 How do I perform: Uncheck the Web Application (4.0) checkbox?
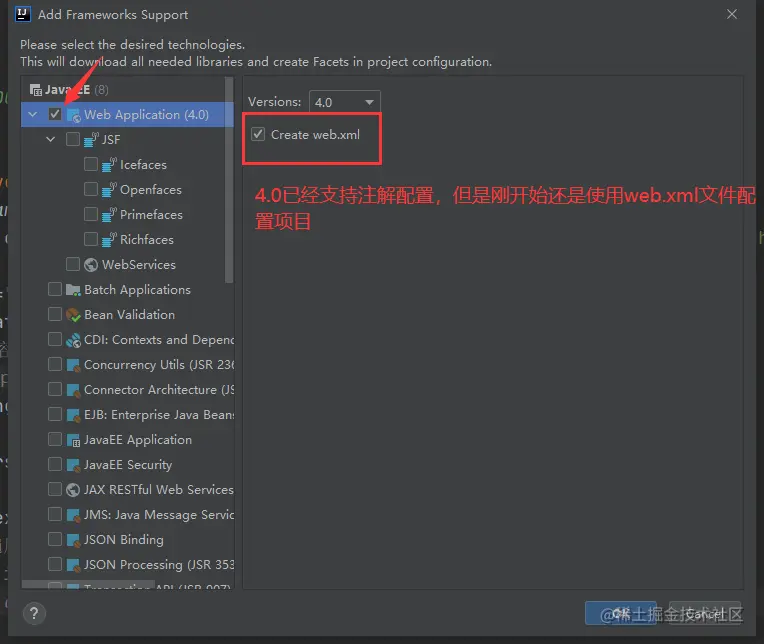pos(55,114)
